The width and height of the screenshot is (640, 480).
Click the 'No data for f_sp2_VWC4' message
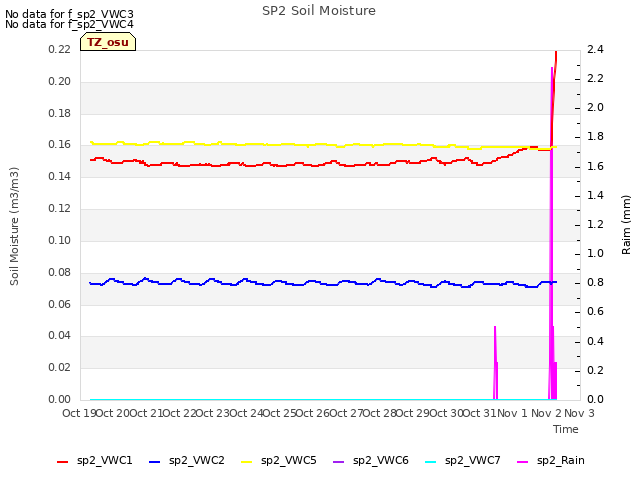click(69, 24)
